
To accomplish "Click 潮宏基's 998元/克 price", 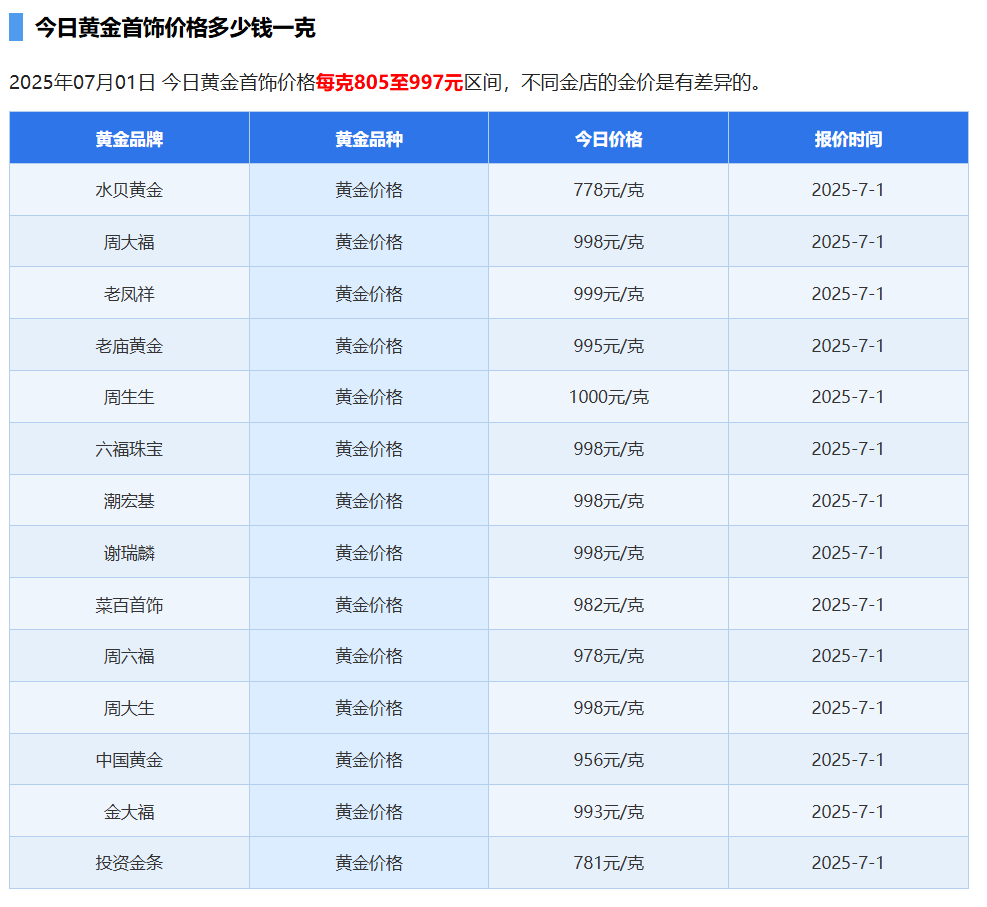I will pyautogui.click(x=609, y=501).
